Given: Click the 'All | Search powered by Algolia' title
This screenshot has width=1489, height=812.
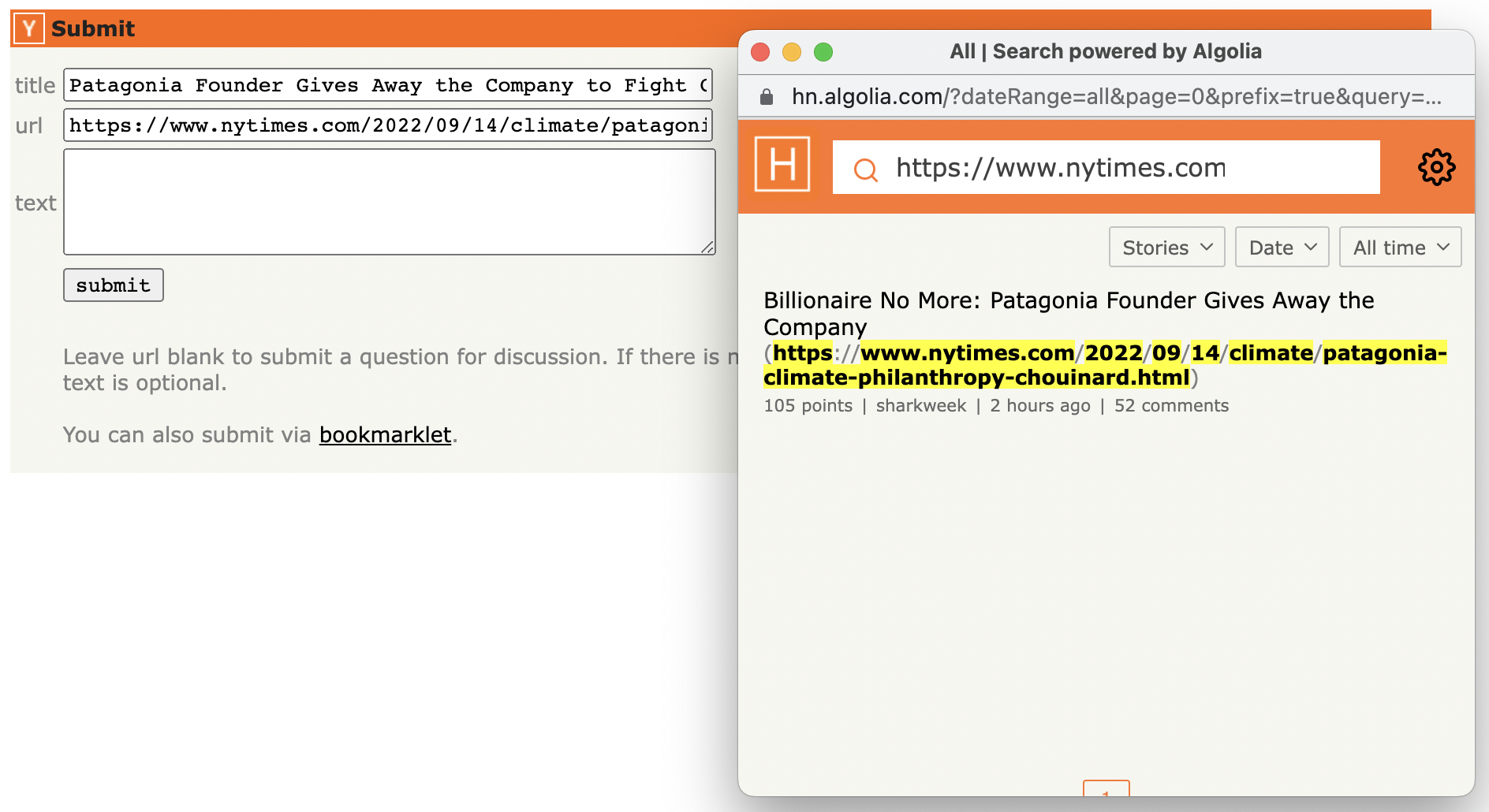Looking at the screenshot, I should point(1106,52).
